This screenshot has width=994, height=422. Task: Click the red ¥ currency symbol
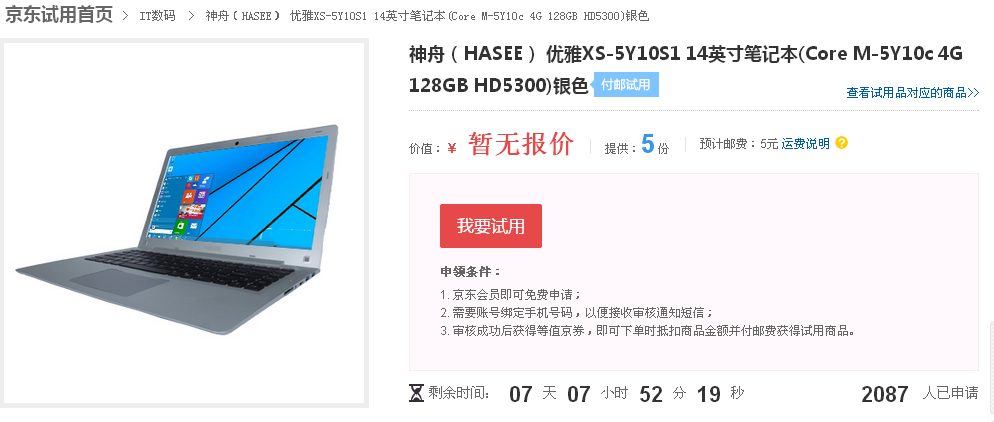point(451,148)
